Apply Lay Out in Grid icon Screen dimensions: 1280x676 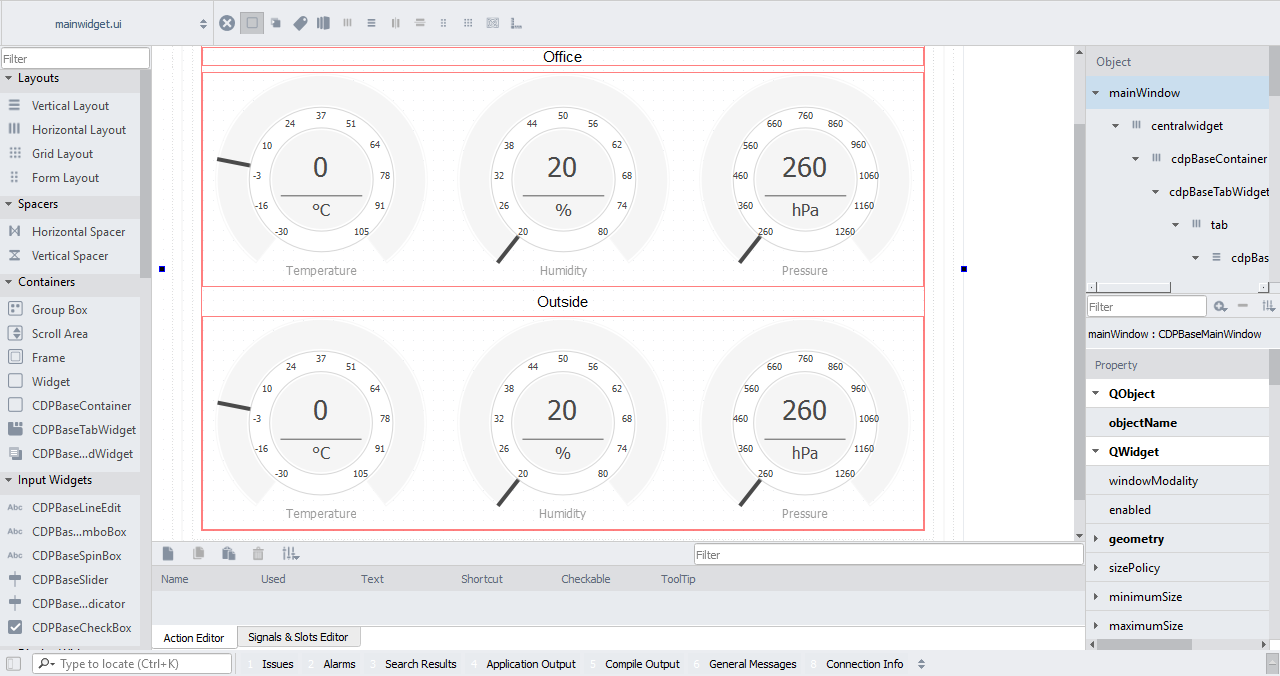(x=468, y=23)
